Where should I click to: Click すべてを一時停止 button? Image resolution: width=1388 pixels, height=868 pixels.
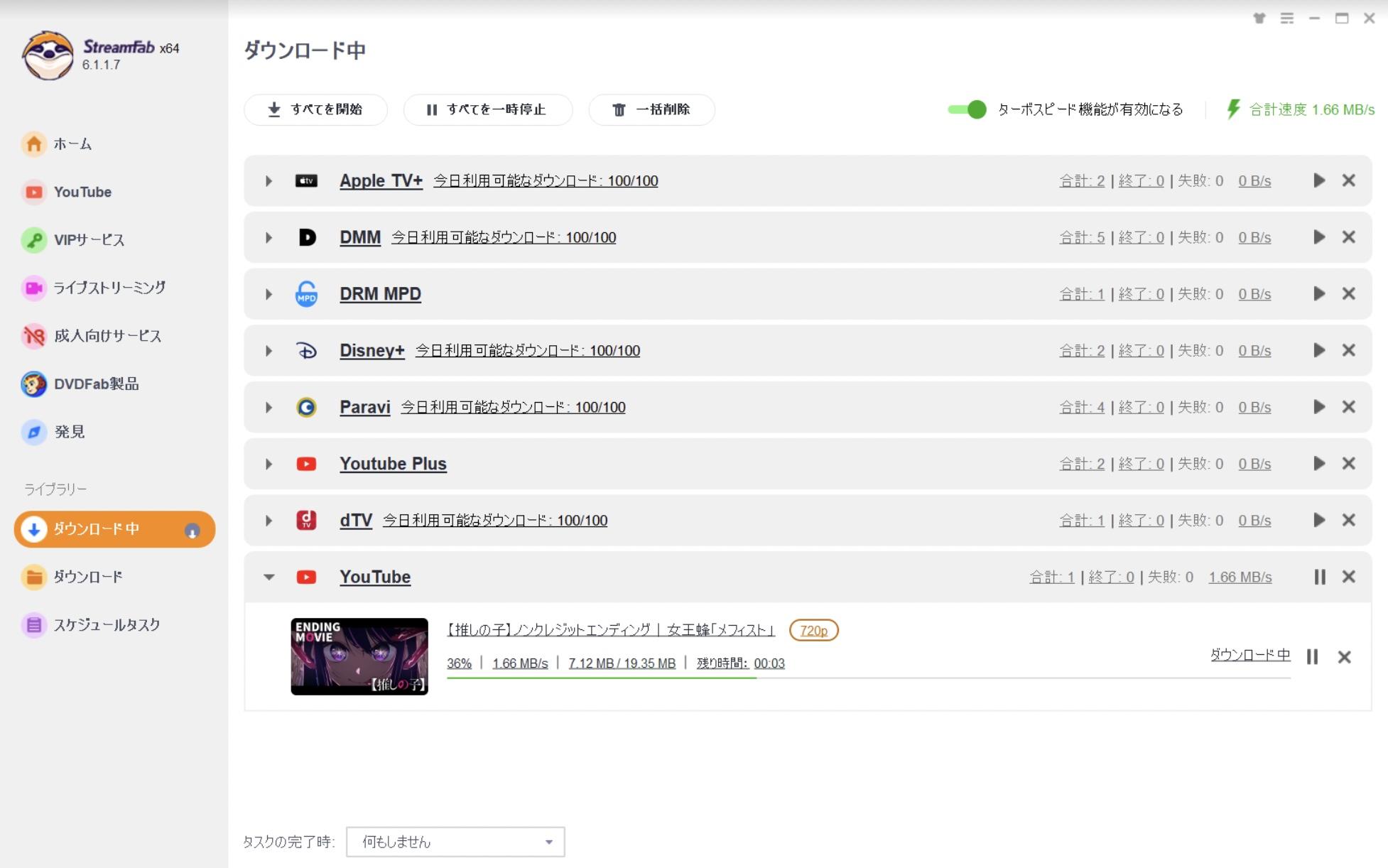click(x=487, y=109)
